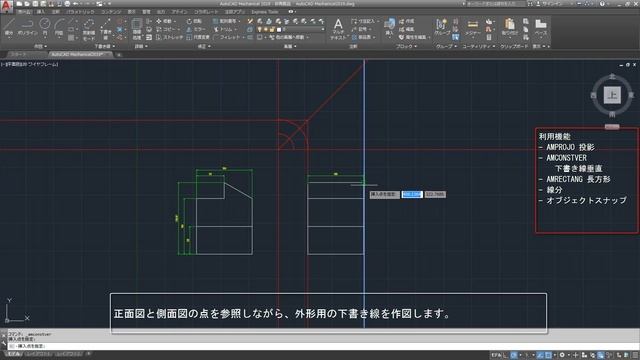Click the status bar gear workspace icon
This screenshot has height=360, width=640.
(x=562, y=355)
